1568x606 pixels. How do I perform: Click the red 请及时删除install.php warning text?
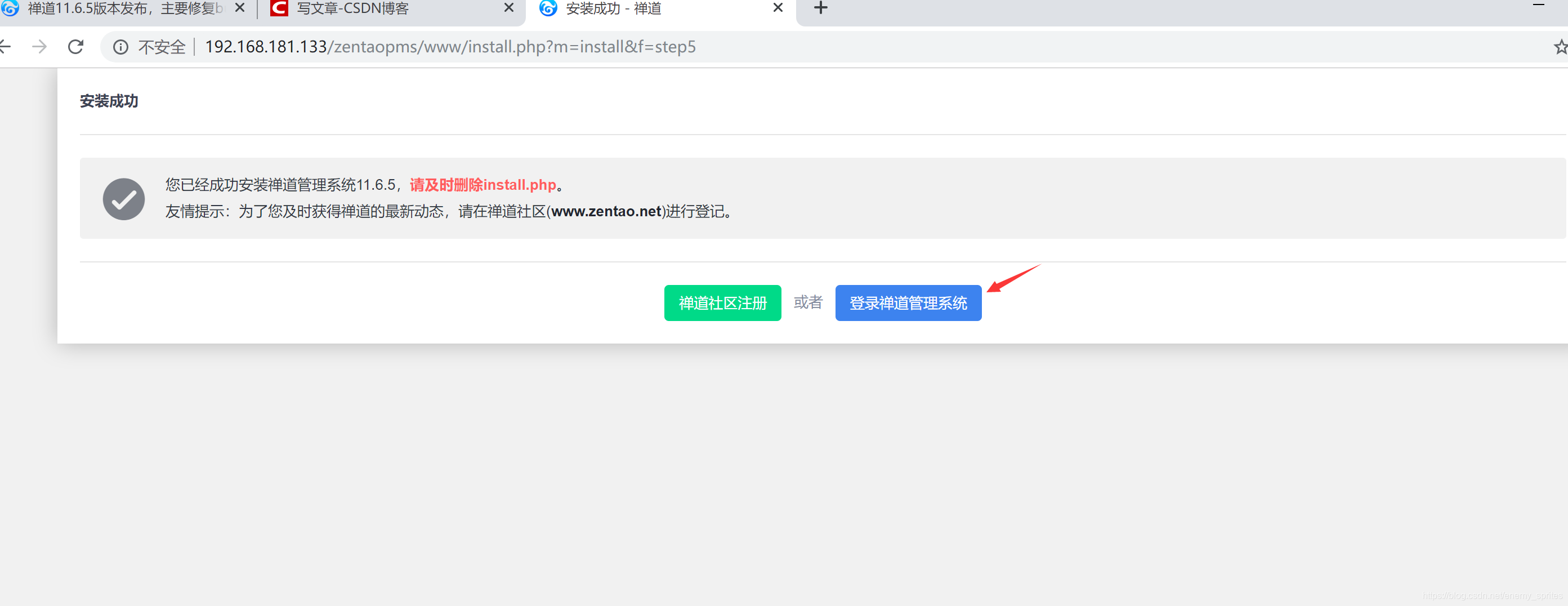[x=483, y=185]
